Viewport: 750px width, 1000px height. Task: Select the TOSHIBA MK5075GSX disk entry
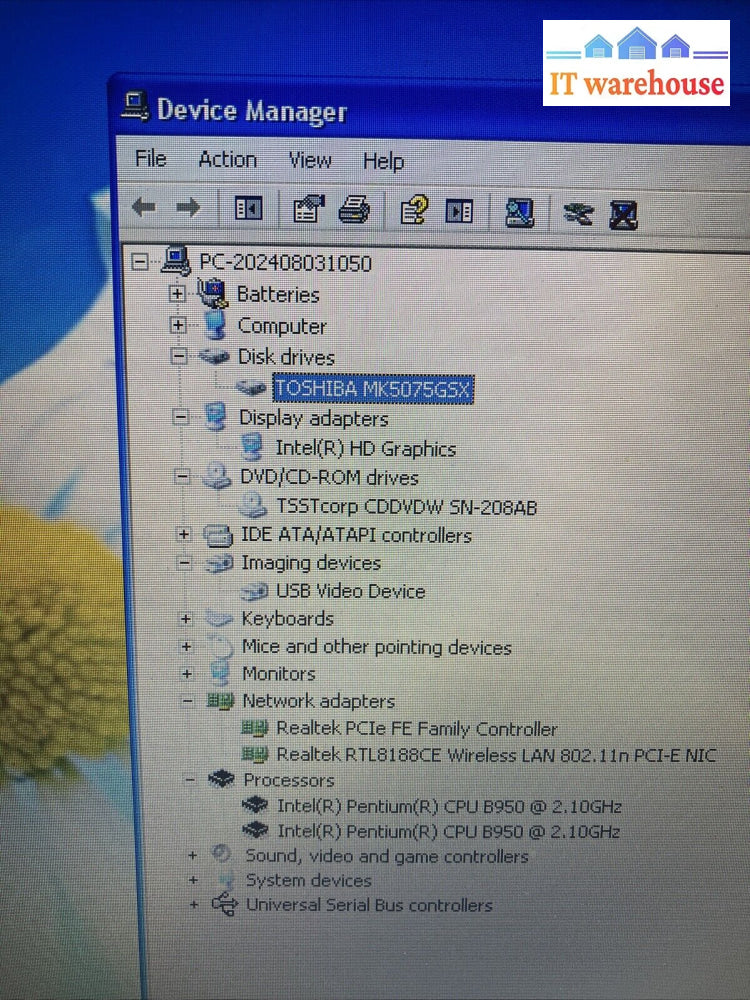click(373, 388)
